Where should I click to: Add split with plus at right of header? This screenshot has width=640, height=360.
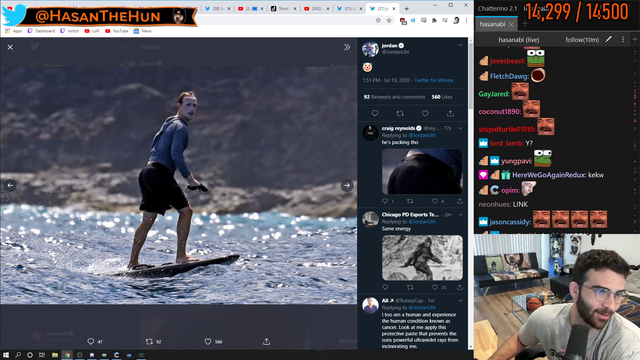[635, 40]
